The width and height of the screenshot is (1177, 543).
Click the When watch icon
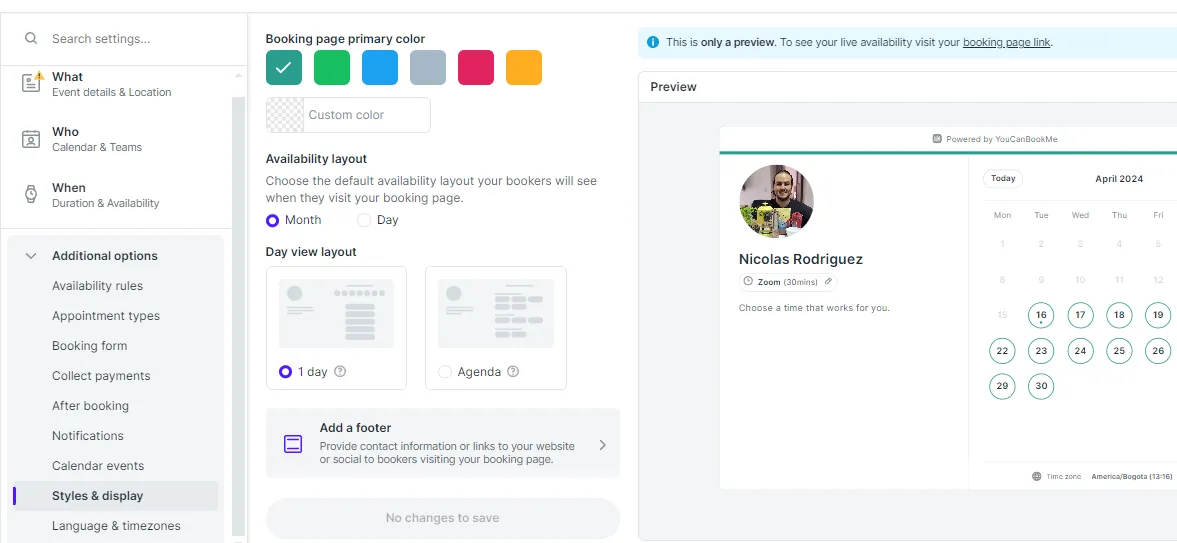tap(31, 195)
